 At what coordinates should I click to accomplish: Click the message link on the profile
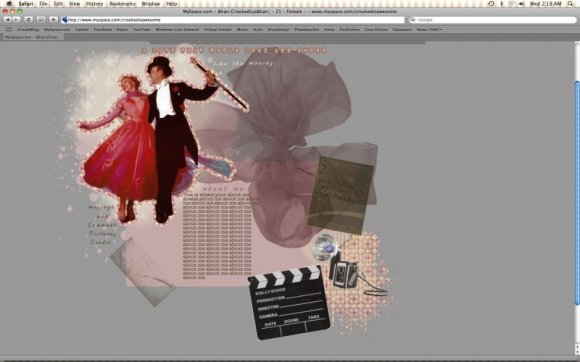(102, 207)
